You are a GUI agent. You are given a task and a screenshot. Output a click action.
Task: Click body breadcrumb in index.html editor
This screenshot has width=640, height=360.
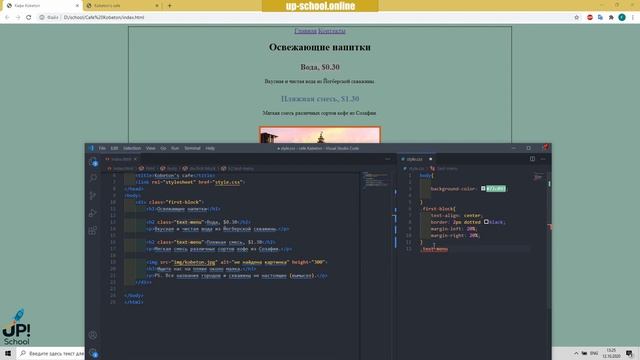pyautogui.click(x=170, y=168)
